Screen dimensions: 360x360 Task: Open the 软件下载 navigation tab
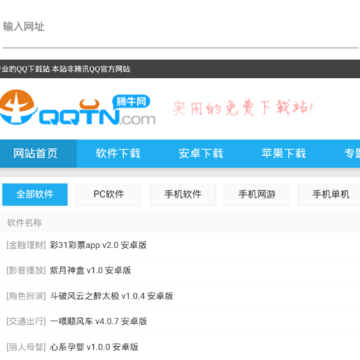click(x=118, y=153)
